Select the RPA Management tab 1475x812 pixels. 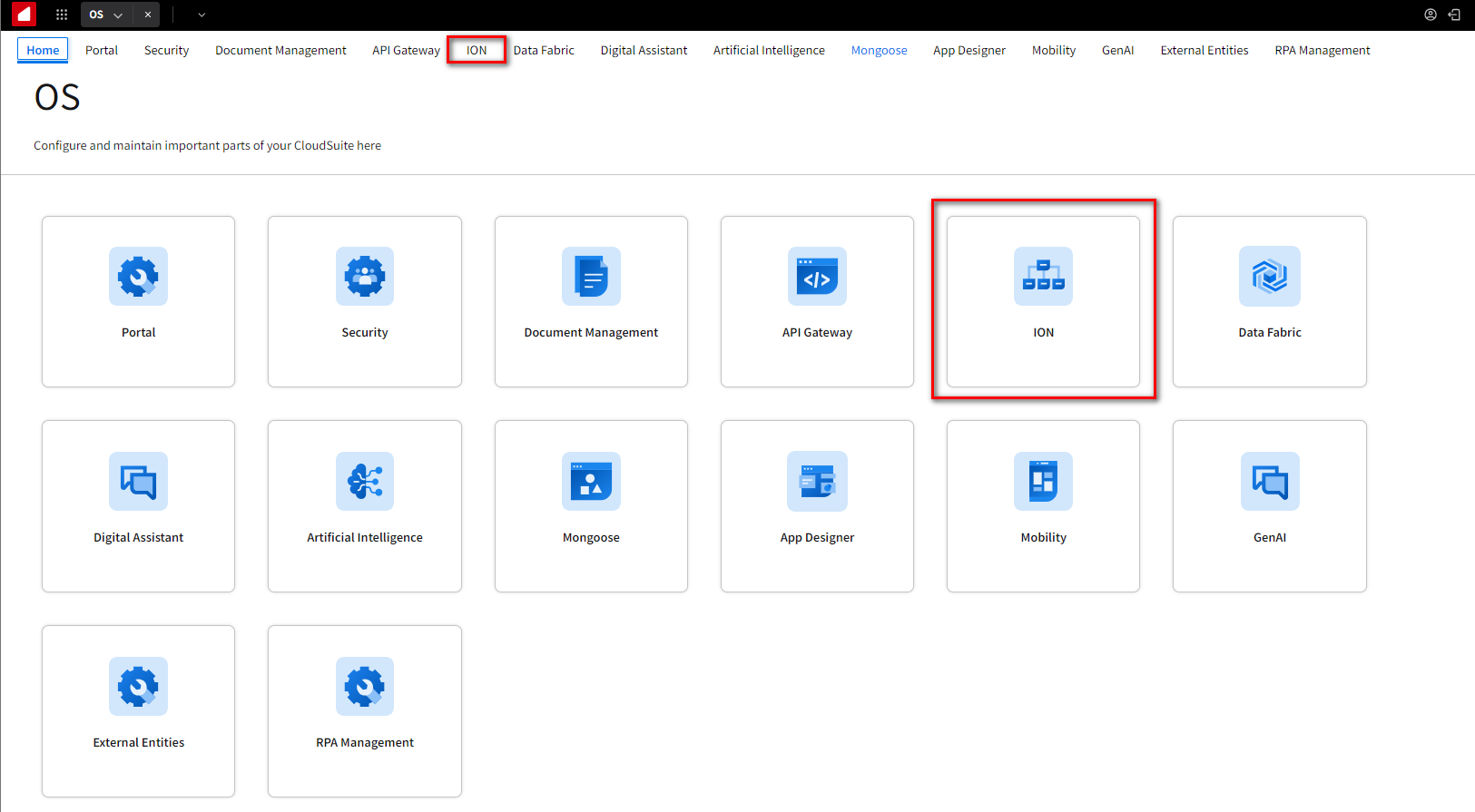point(1322,50)
